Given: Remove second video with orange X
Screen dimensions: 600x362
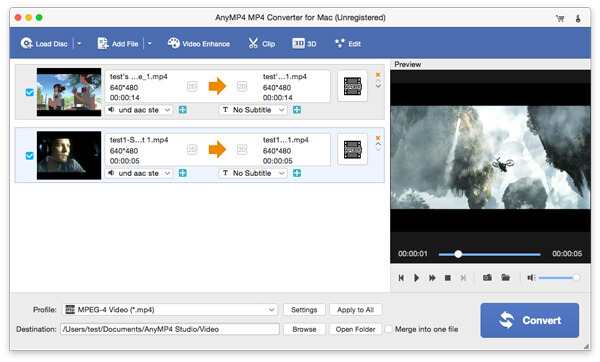Looking at the screenshot, I should coord(378,138).
